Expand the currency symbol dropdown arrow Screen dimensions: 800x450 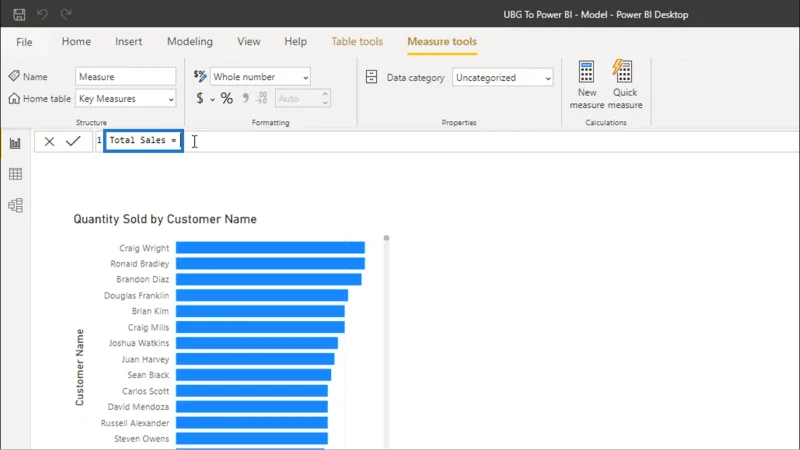pos(212,99)
